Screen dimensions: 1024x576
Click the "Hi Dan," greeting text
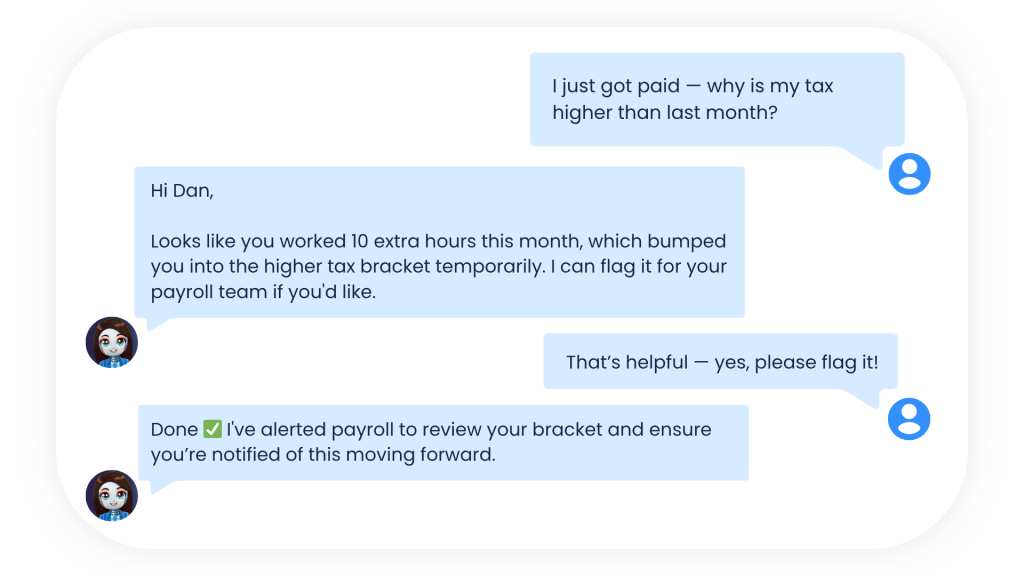point(181,191)
